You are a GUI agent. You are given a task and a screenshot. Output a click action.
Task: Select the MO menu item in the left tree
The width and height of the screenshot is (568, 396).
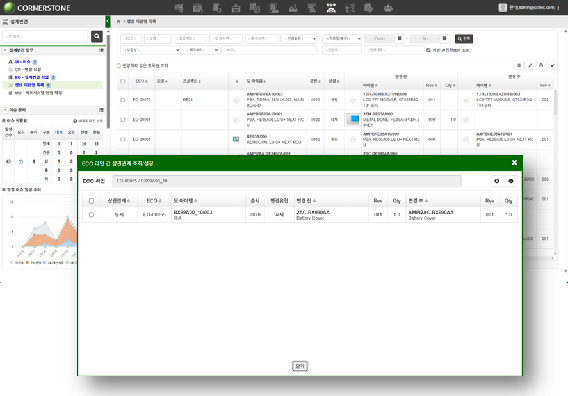coord(35,93)
